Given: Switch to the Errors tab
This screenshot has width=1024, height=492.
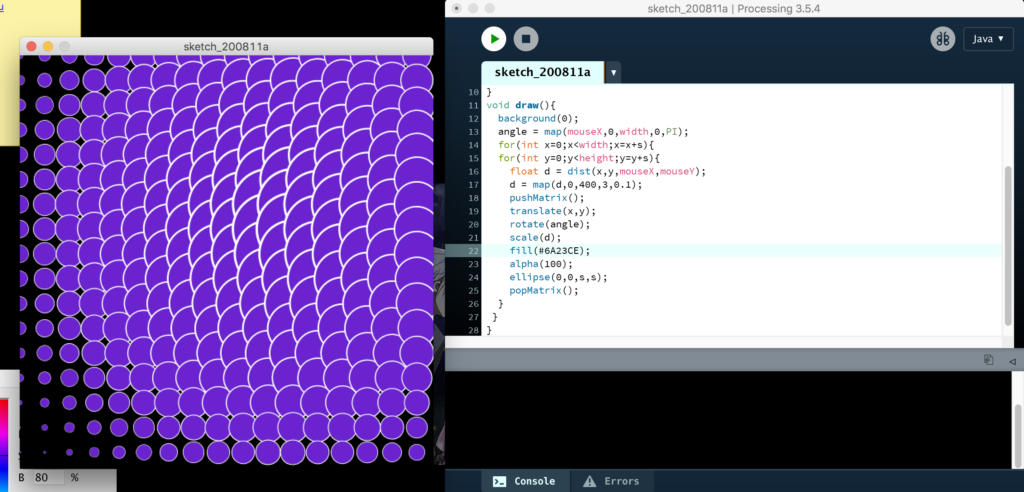Looking at the screenshot, I should [x=611, y=481].
